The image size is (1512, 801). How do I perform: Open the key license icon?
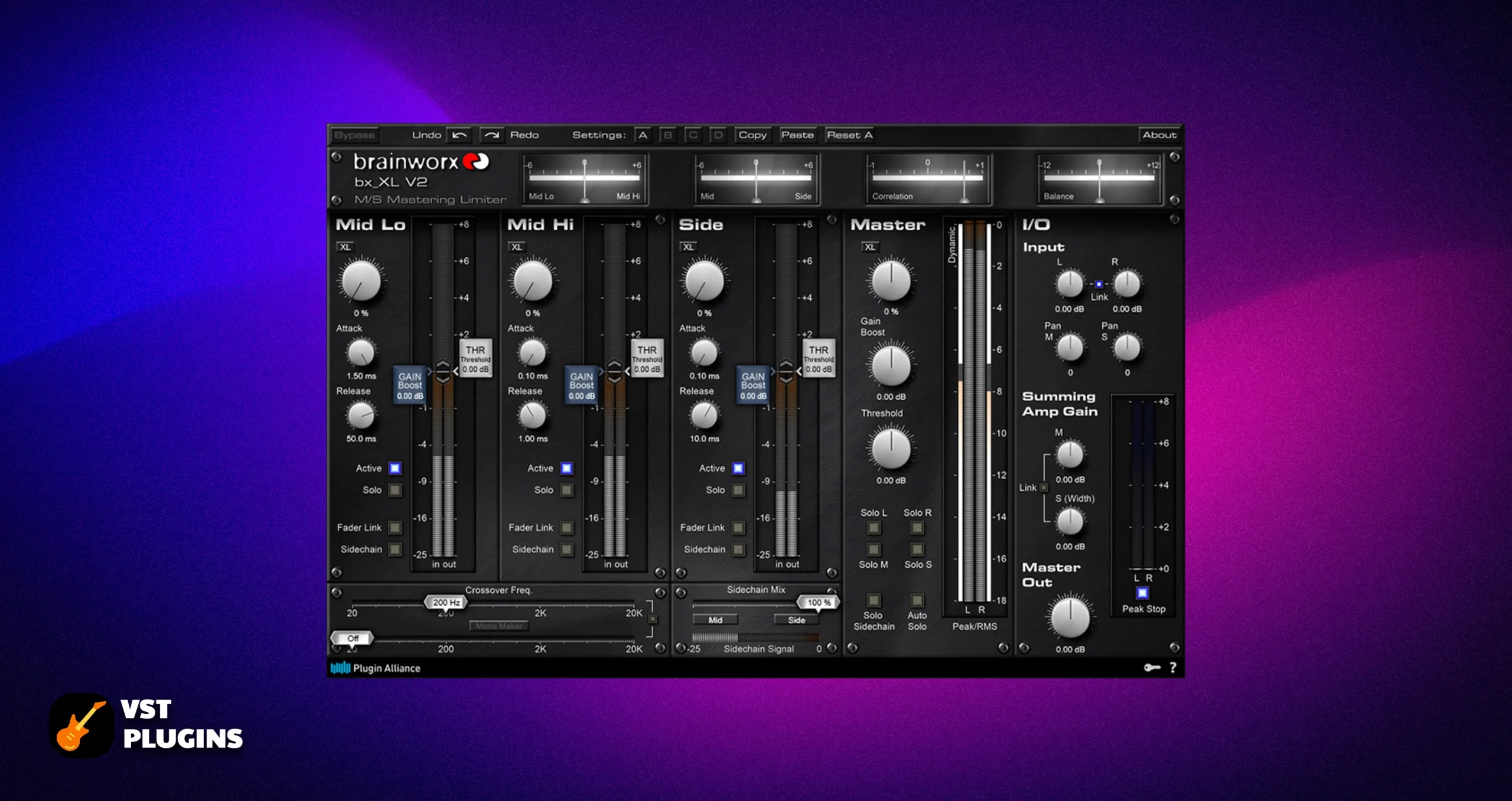pos(1152,668)
